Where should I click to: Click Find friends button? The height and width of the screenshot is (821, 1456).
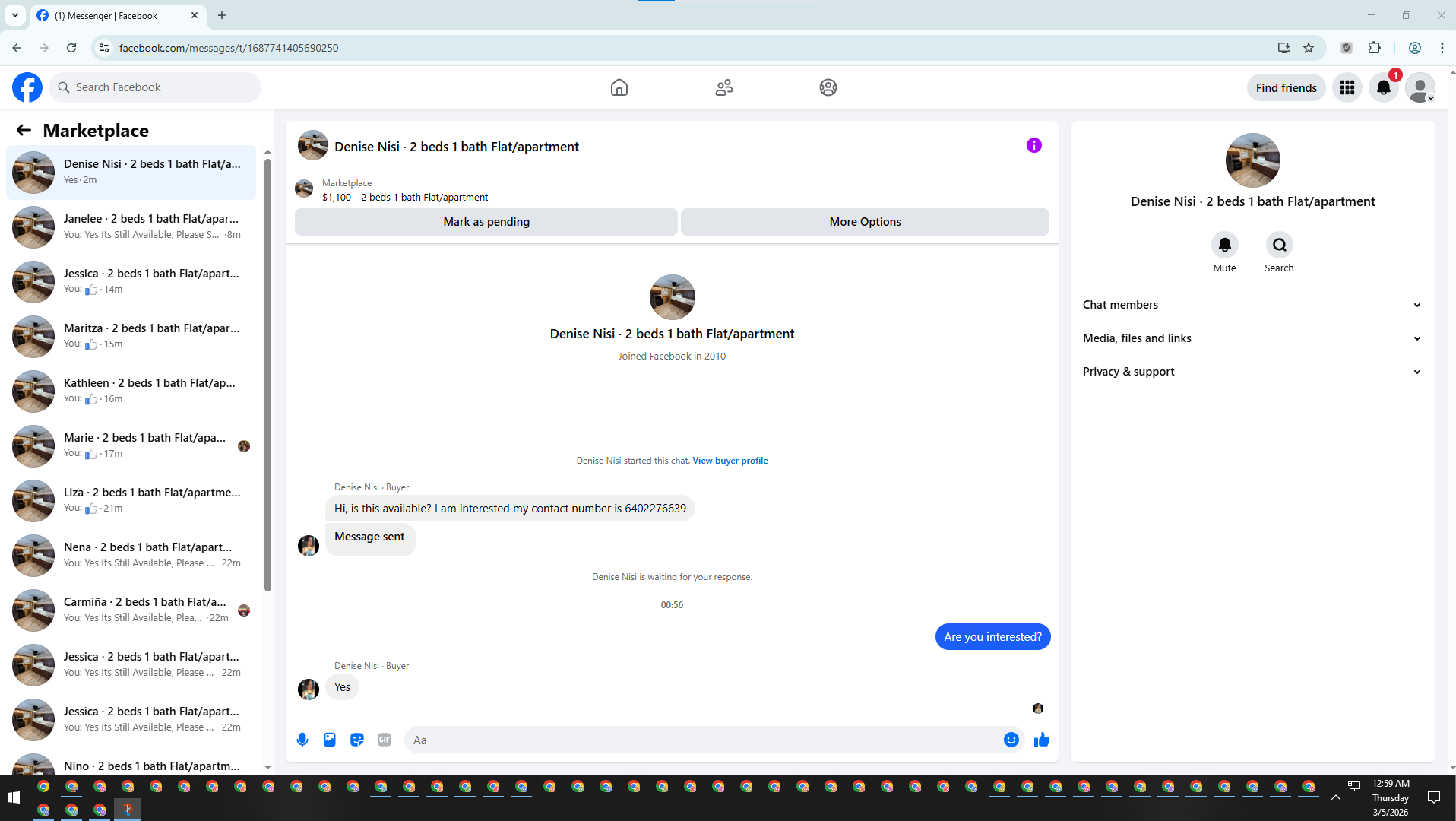pyautogui.click(x=1287, y=87)
